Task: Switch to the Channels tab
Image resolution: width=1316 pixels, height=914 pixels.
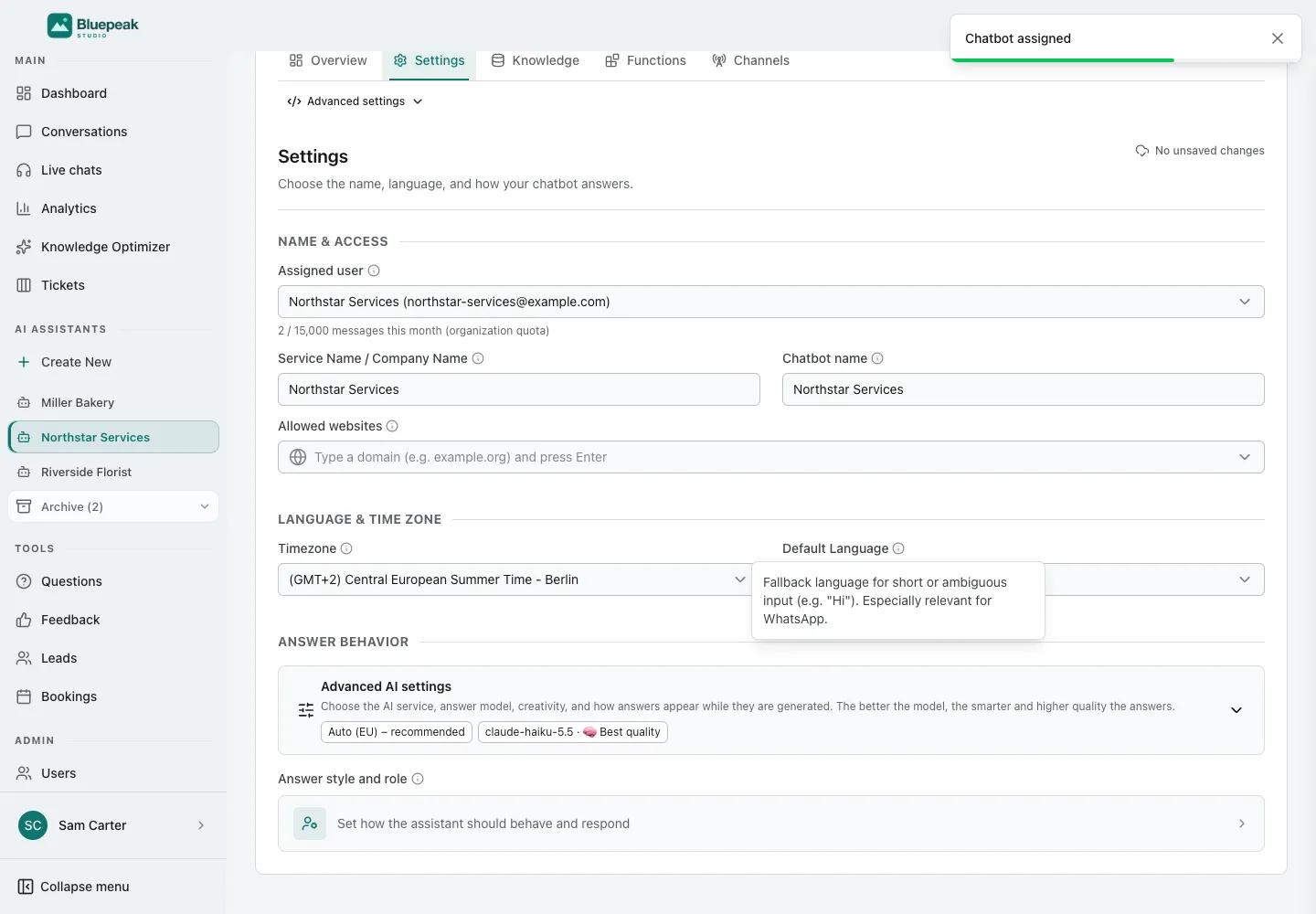Action: (750, 60)
